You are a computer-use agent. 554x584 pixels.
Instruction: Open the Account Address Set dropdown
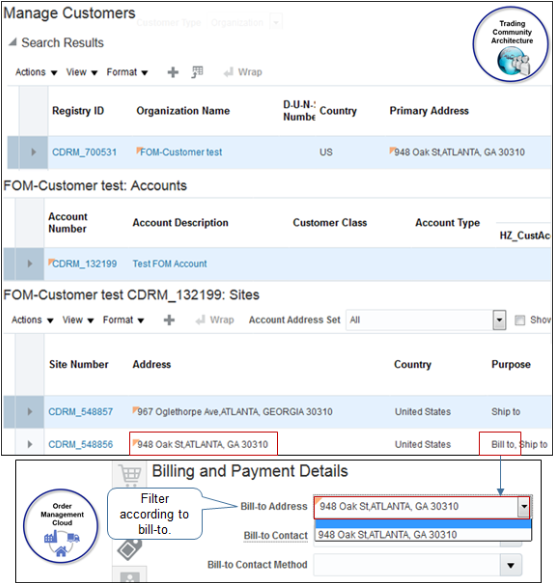click(x=499, y=320)
